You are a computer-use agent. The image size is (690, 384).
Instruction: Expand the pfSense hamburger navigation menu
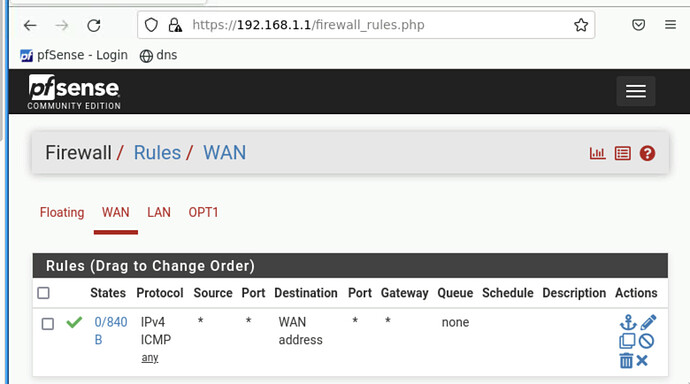pyautogui.click(x=636, y=91)
